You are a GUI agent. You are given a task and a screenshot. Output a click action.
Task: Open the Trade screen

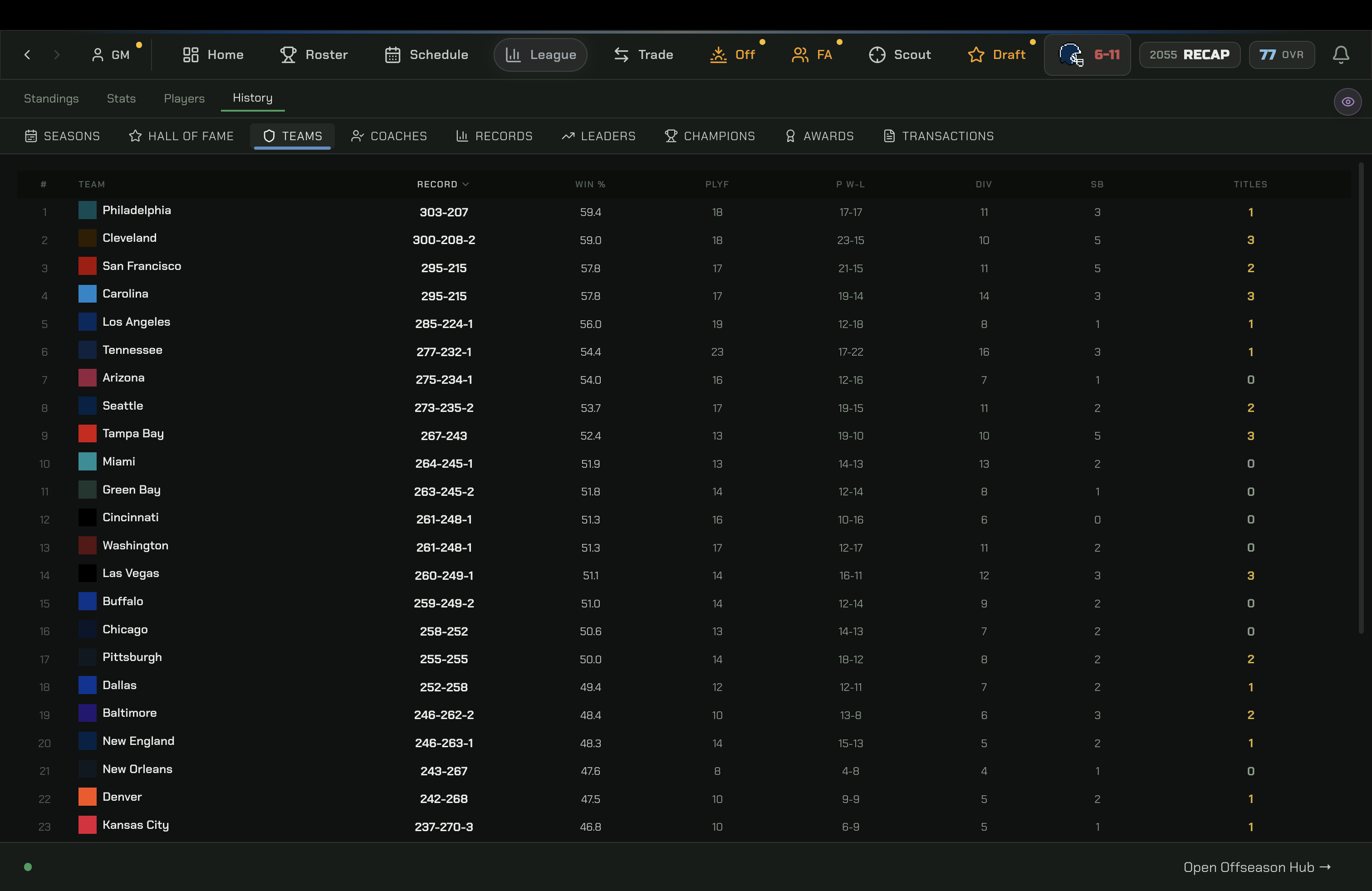(643, 55)
